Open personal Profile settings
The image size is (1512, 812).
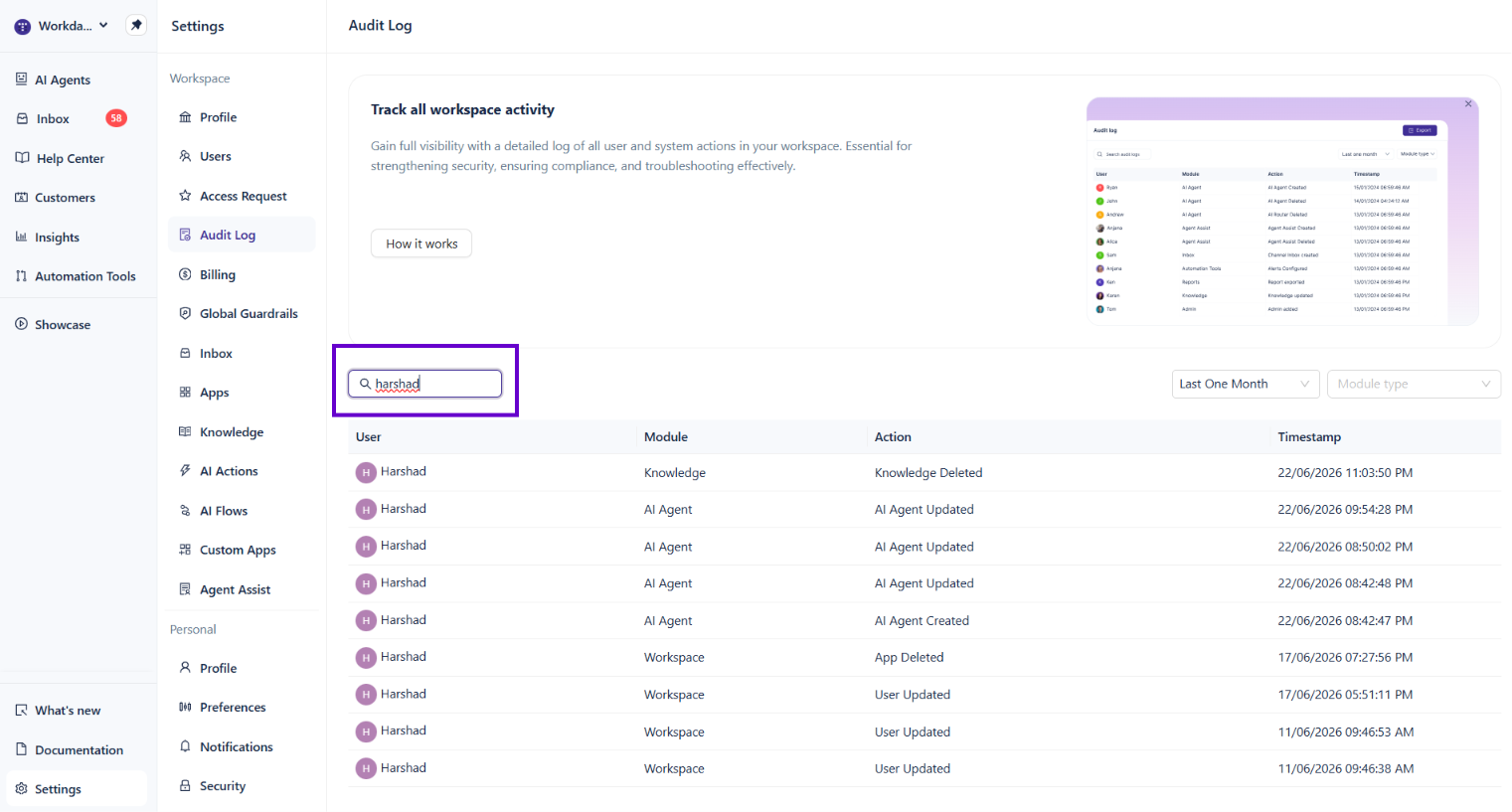point(218,668)
